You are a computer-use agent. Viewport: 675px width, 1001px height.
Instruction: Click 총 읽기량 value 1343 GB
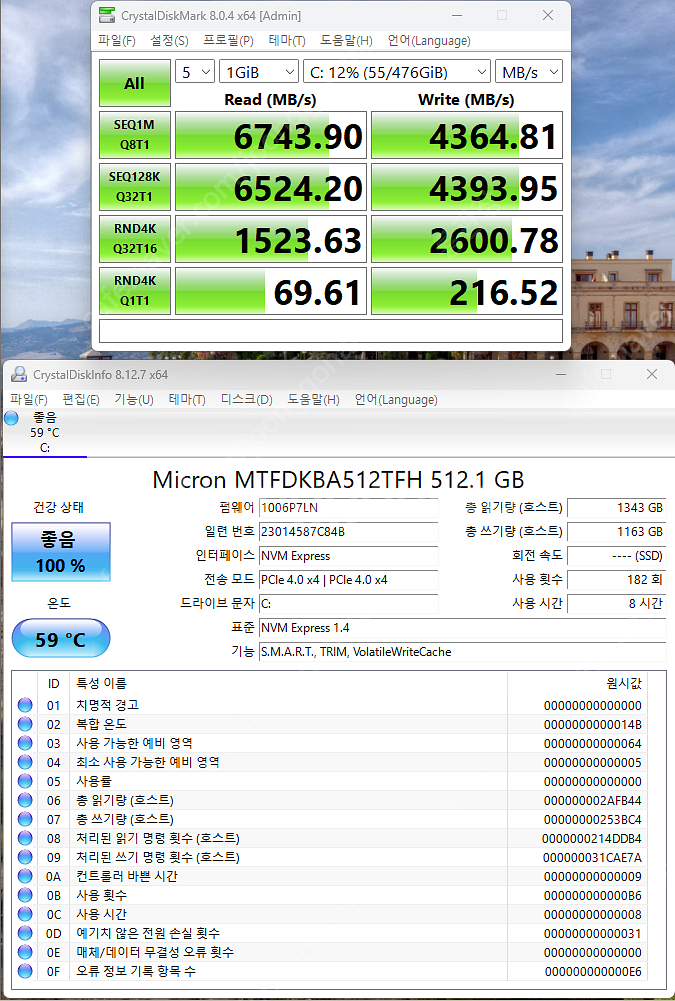[x=616, y=508]
